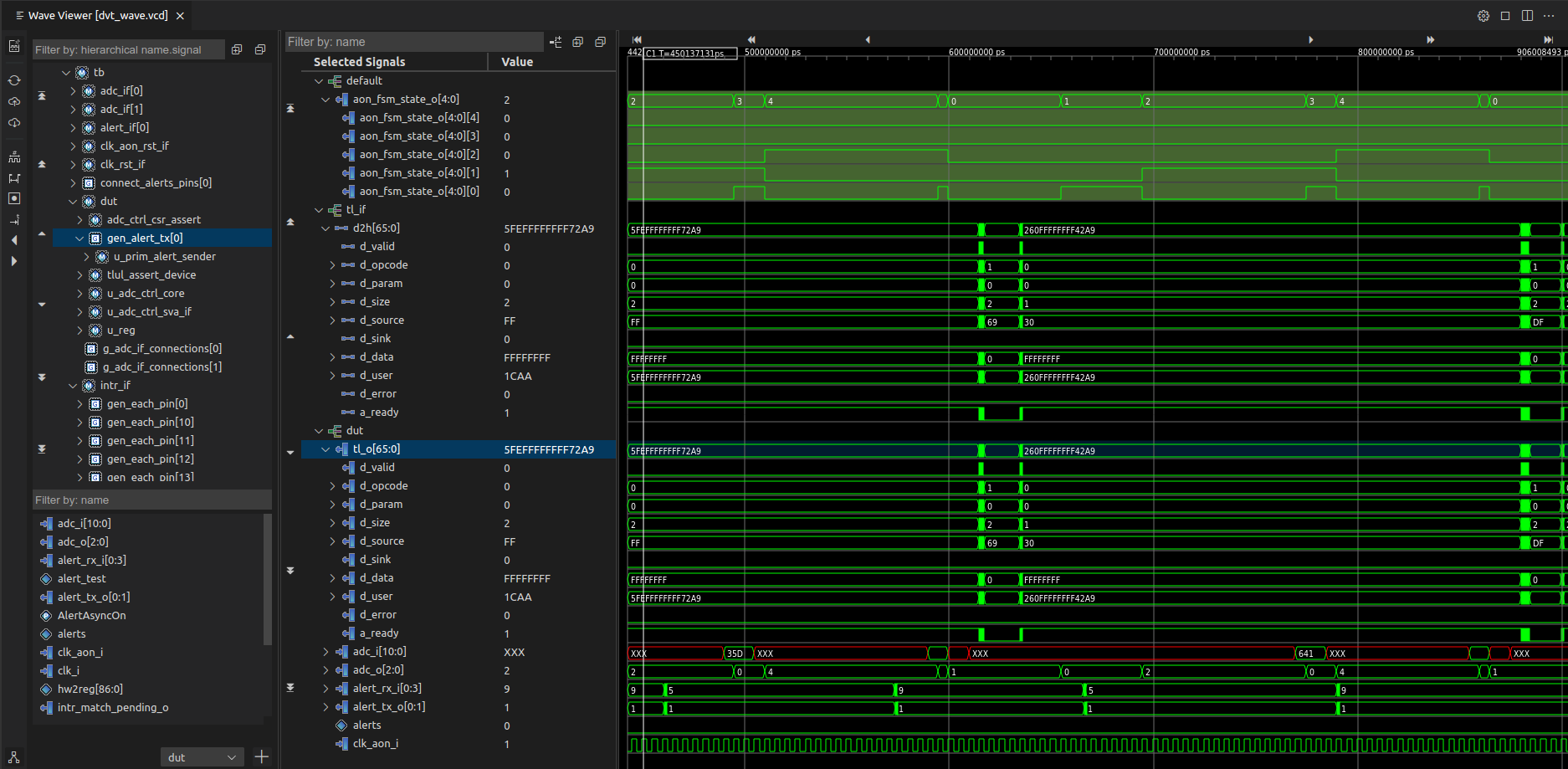Click the jump to previous edge arrow above the waveform
The width and height of the screenshot is (1568, 769).
868,39
